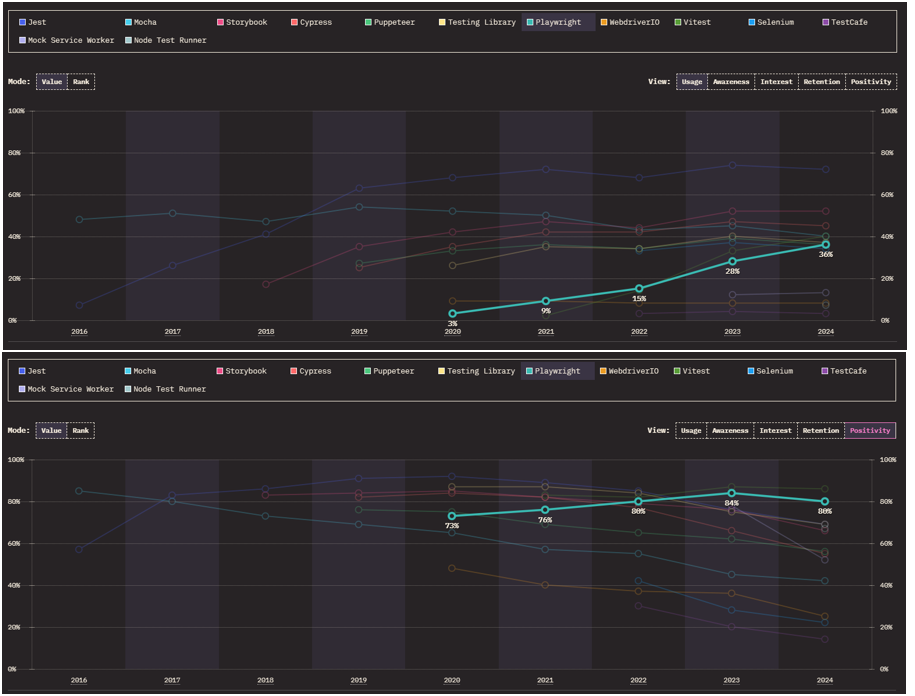Click Playwright 15% data point for 2022

pos(640,288)
